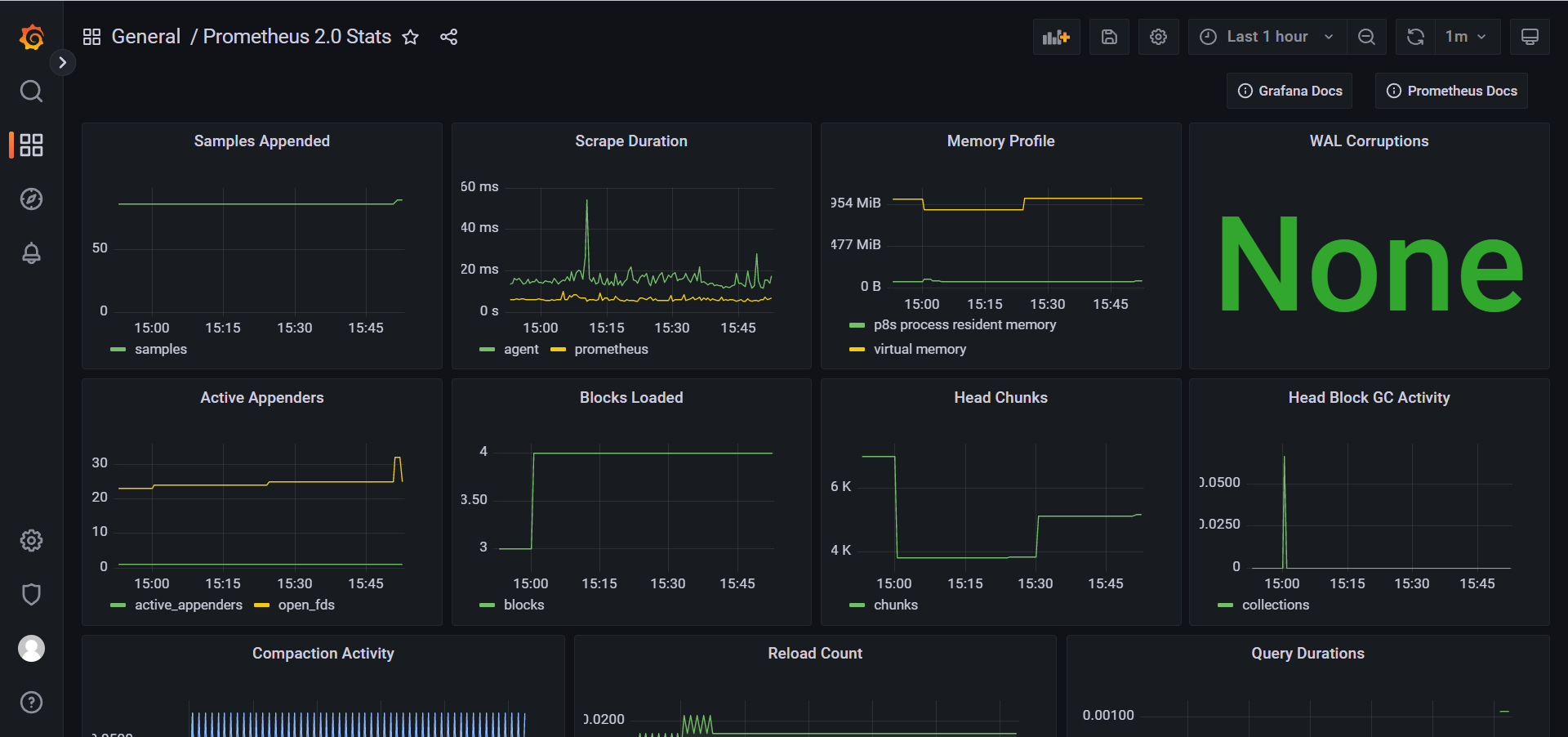Open the search dashboards icon
The image size is (1568, 737).
pyautogui.click(x=31, y=91)
